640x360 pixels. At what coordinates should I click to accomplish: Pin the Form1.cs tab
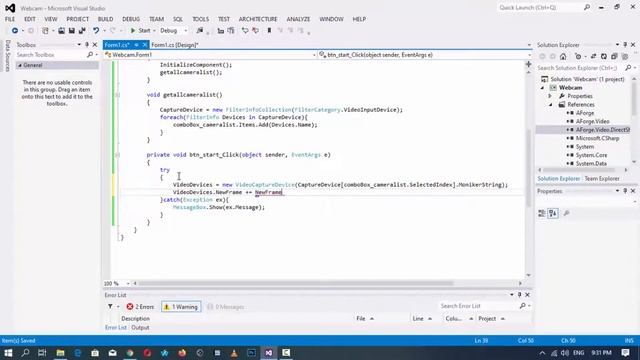point(136,45)
